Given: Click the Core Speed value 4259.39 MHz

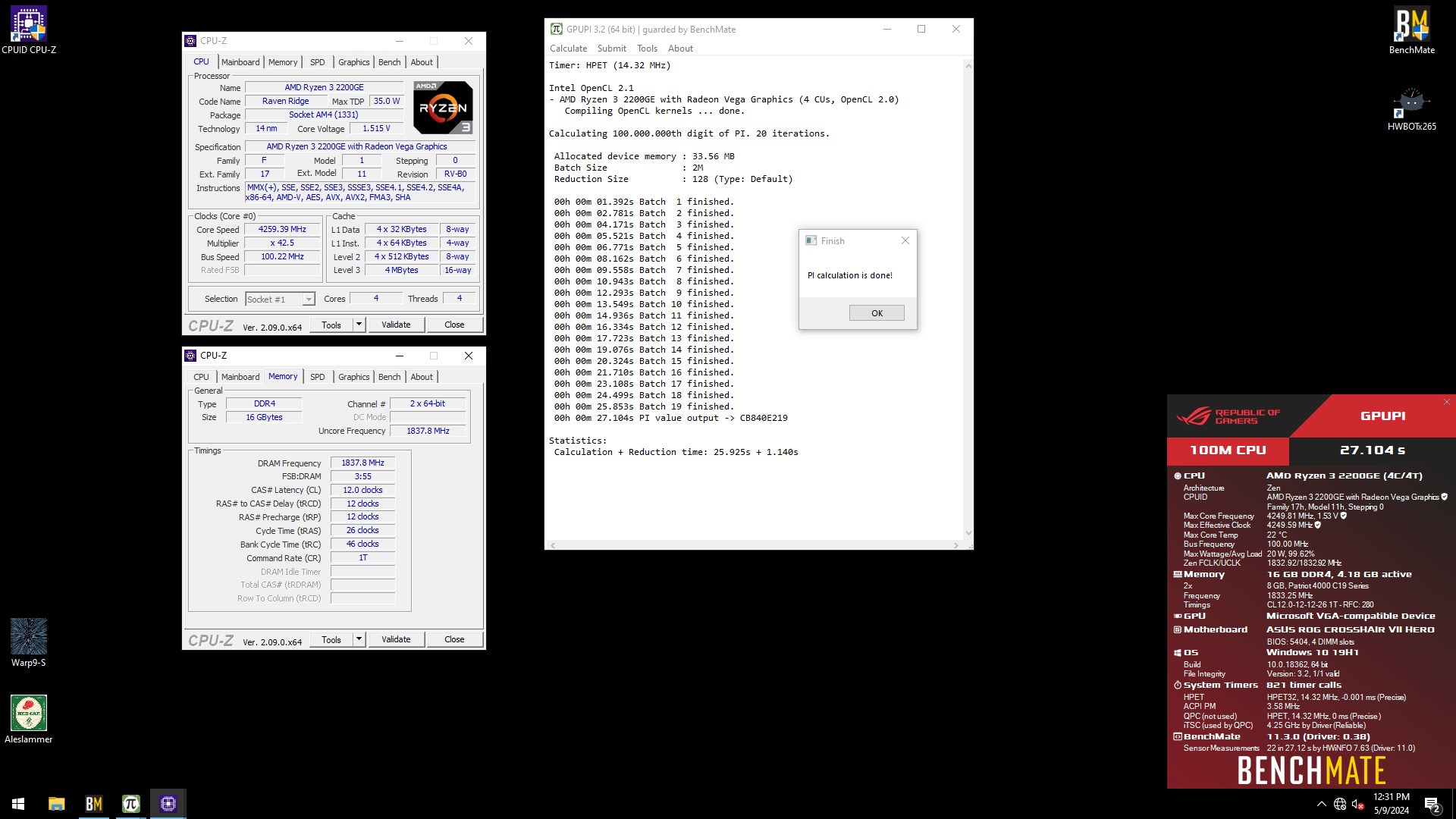Looking at the screenshot, I should click(282, 229).
